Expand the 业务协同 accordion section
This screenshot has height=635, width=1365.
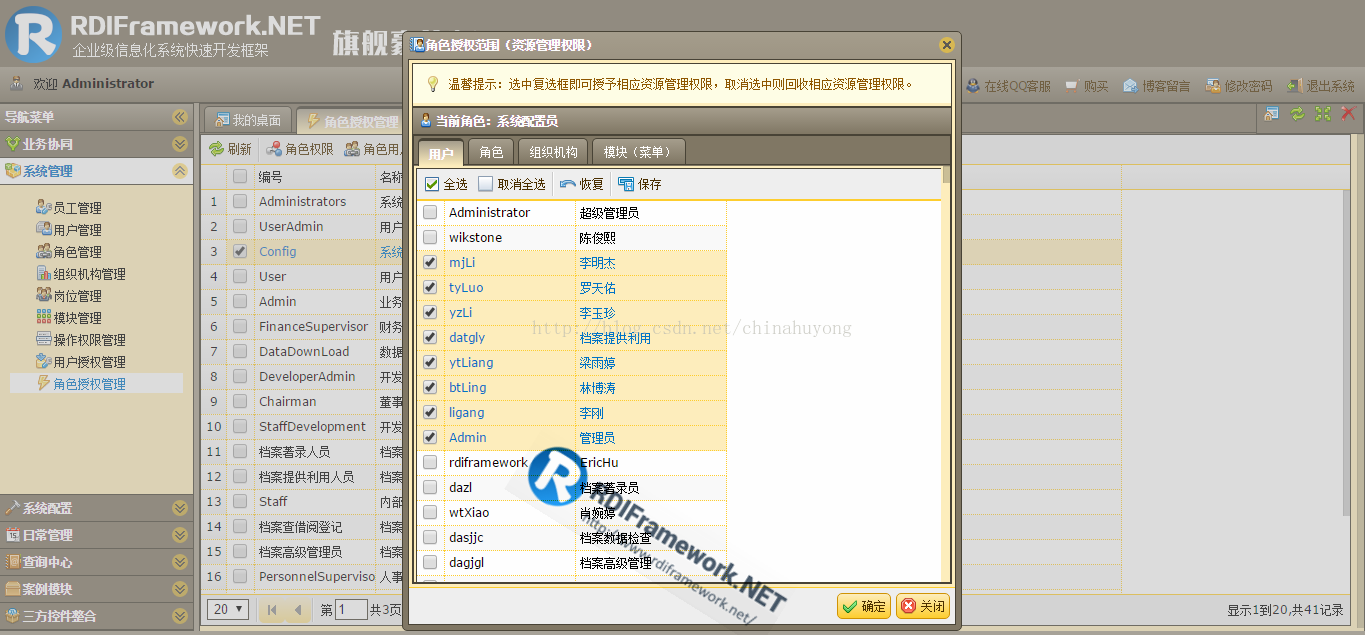[179, 144]
